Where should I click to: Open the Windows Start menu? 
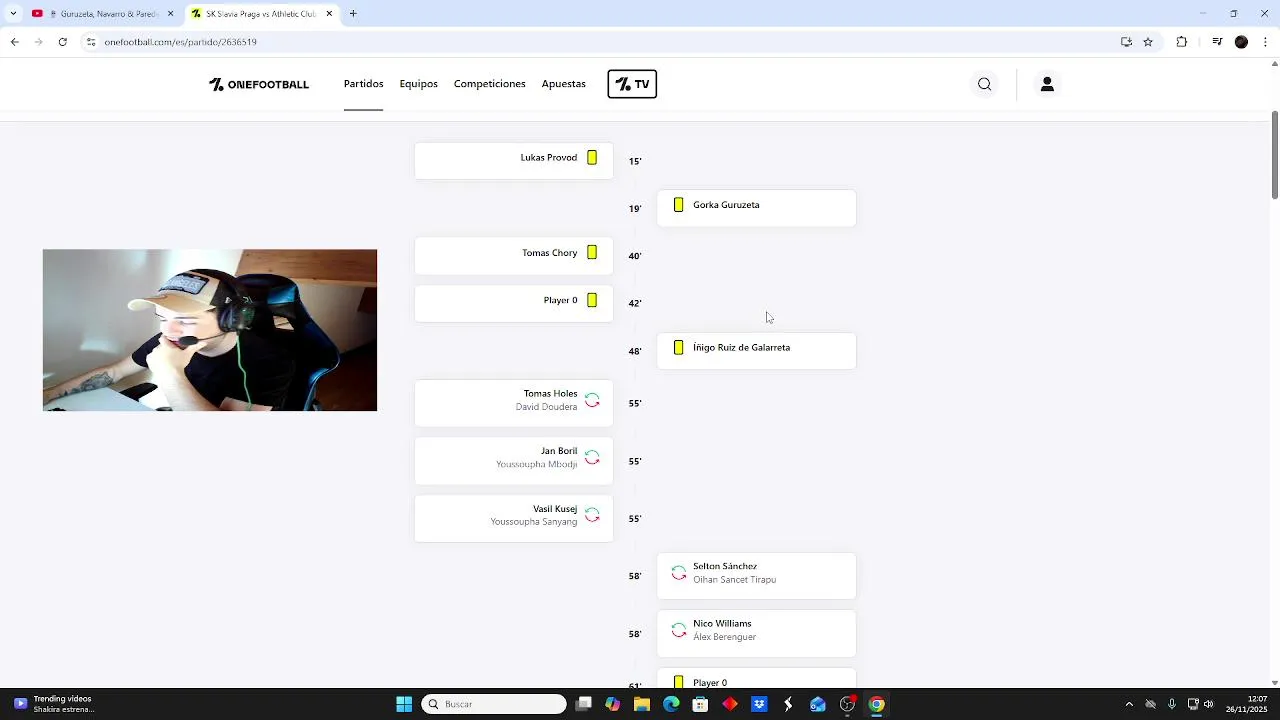pyautogui.click(x=404, y=704)
